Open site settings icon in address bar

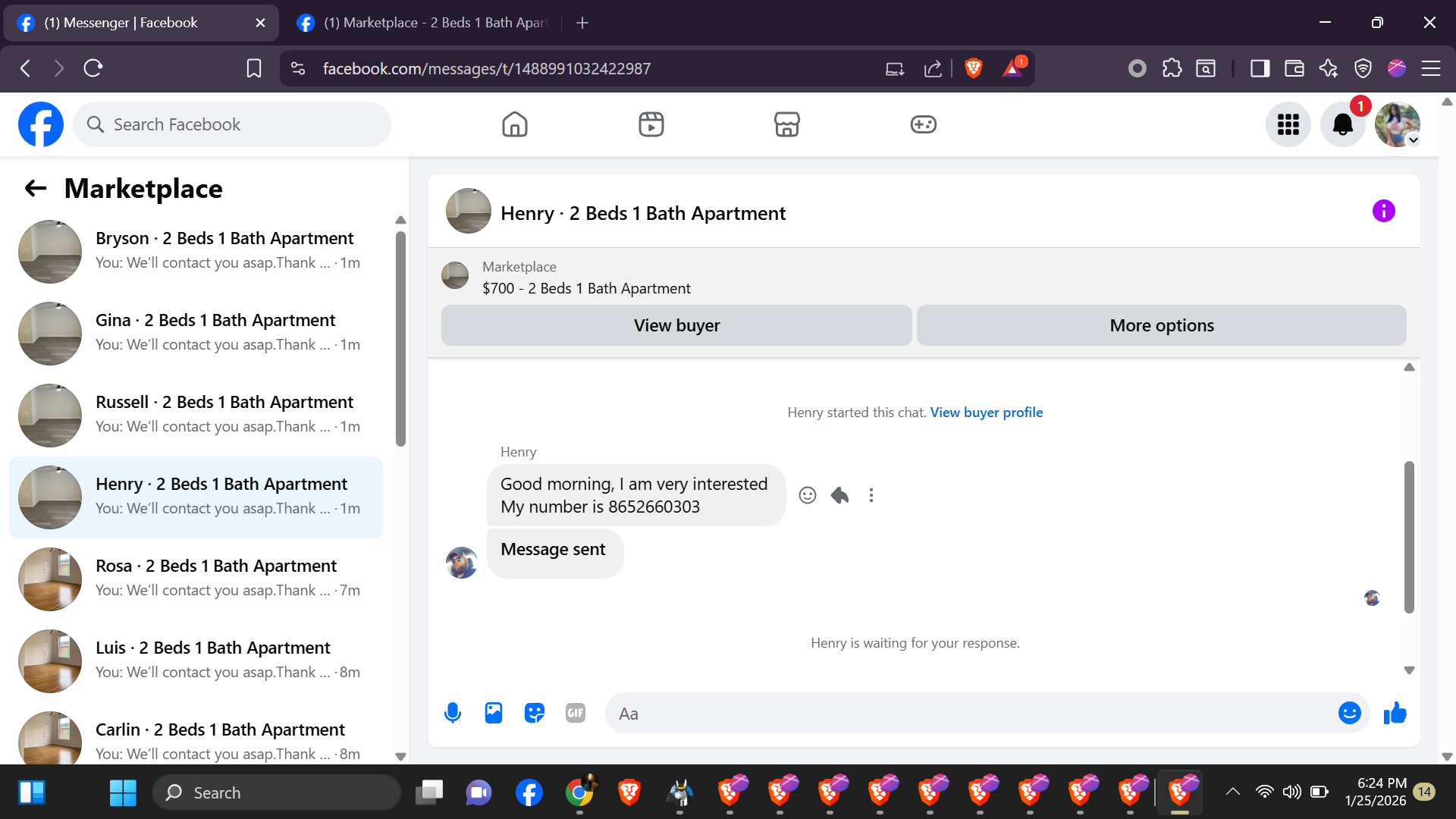pos(298,68)
